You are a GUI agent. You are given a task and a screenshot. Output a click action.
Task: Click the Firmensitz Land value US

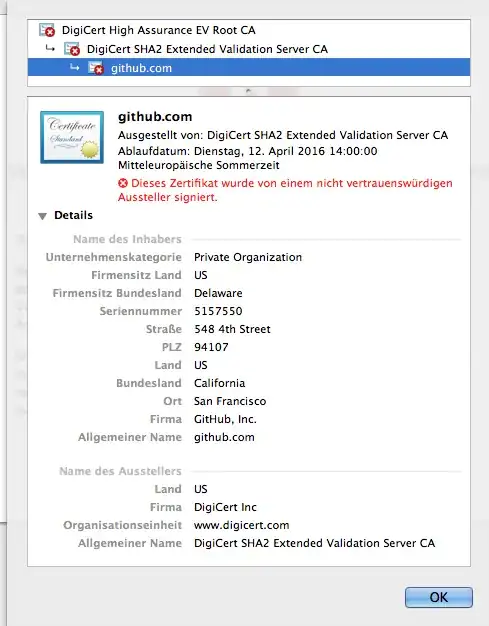[201, 275]
